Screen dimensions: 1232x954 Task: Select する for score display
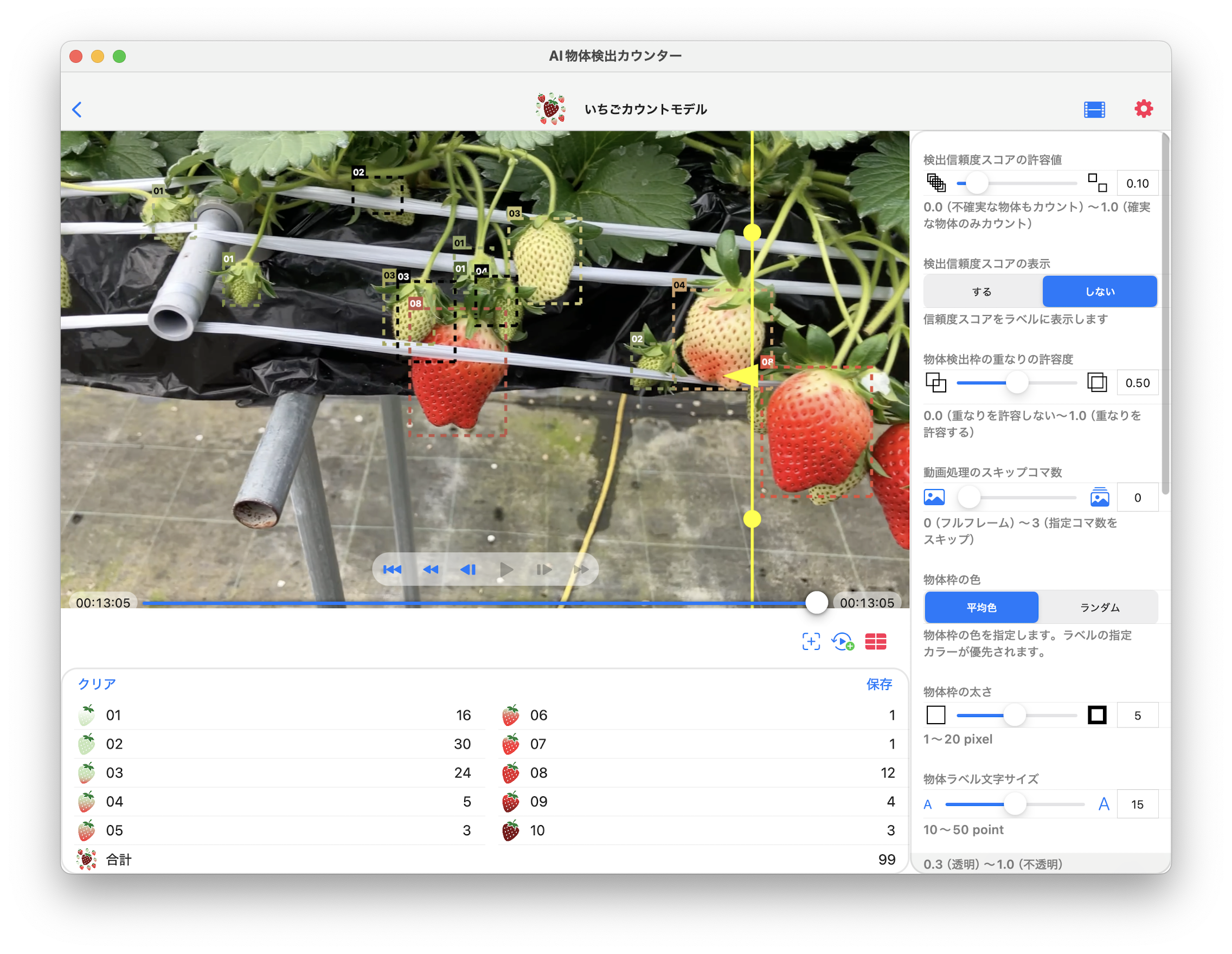[x=981, y=291]
